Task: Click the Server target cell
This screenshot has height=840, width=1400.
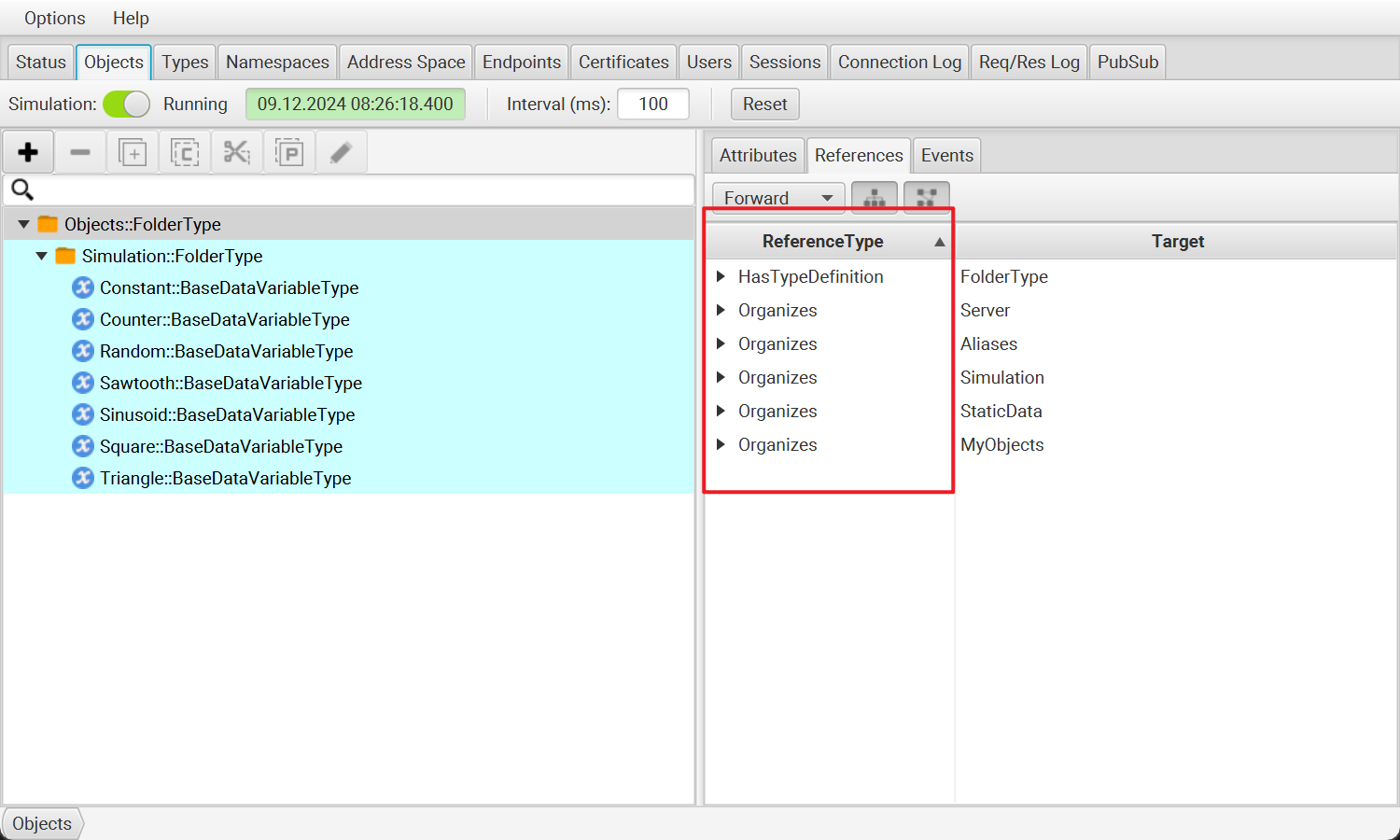Action: pyautogui.click(x=986, y=310)
